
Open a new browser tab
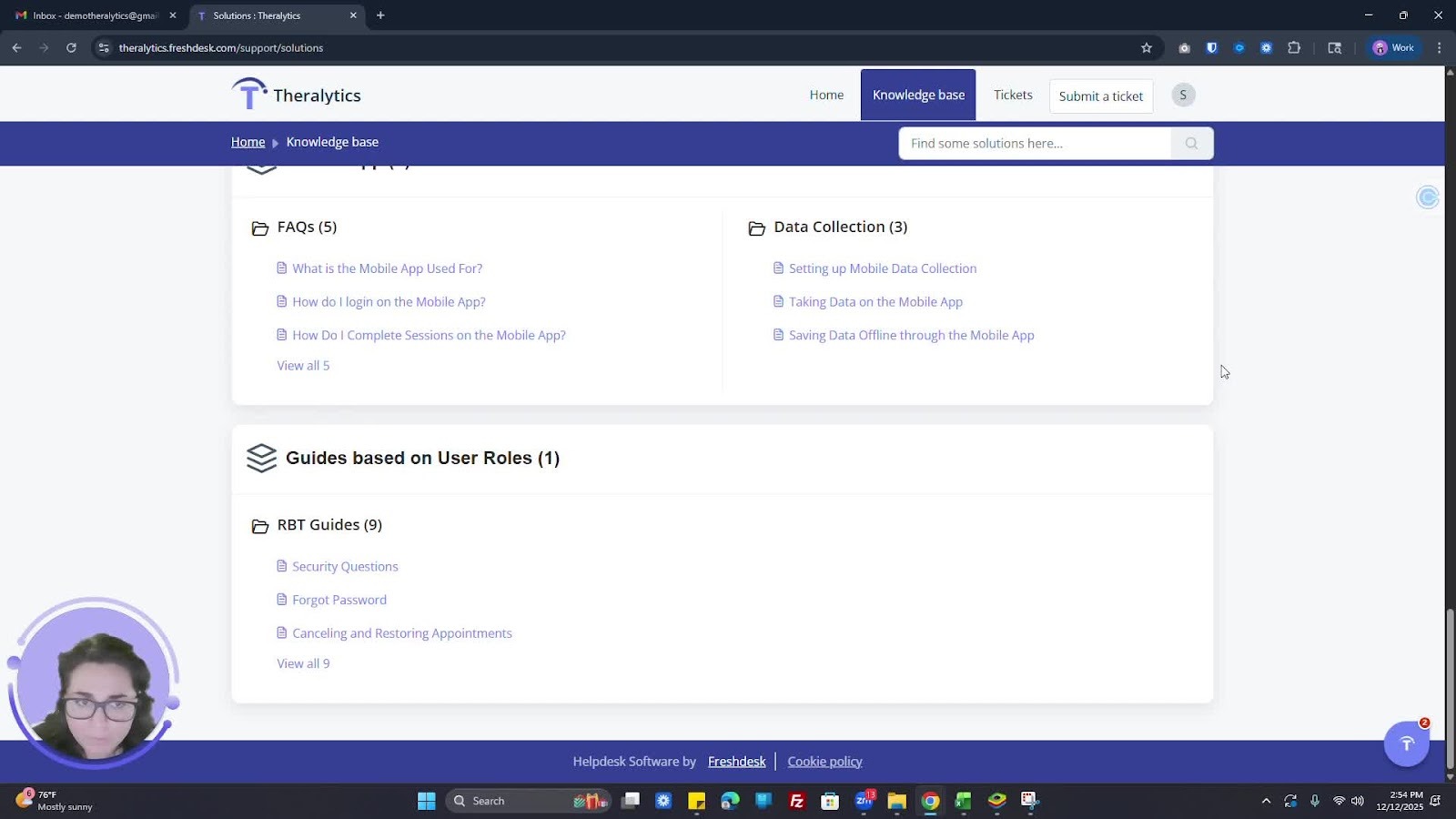pyautogui.click(x=380, y=15)
